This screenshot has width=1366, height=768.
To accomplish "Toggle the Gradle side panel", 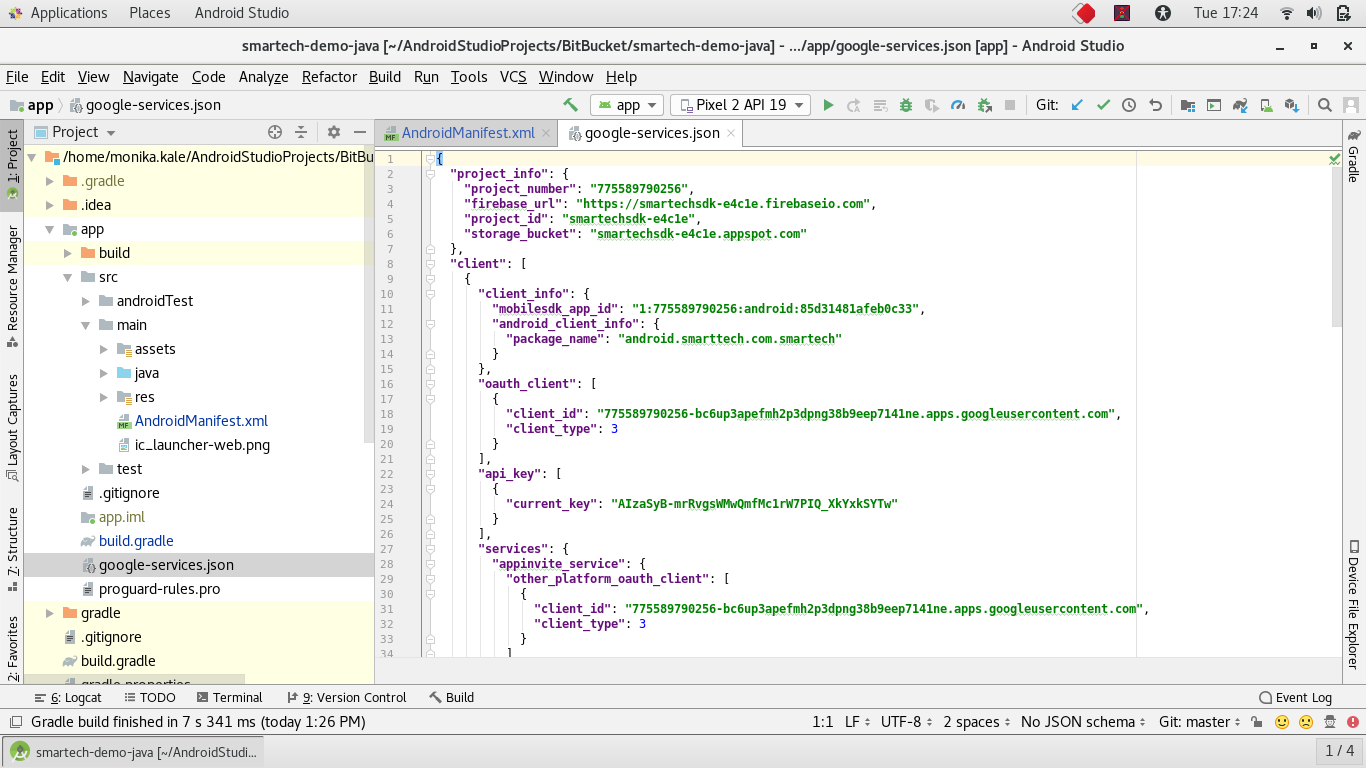I will (1353, 156).
